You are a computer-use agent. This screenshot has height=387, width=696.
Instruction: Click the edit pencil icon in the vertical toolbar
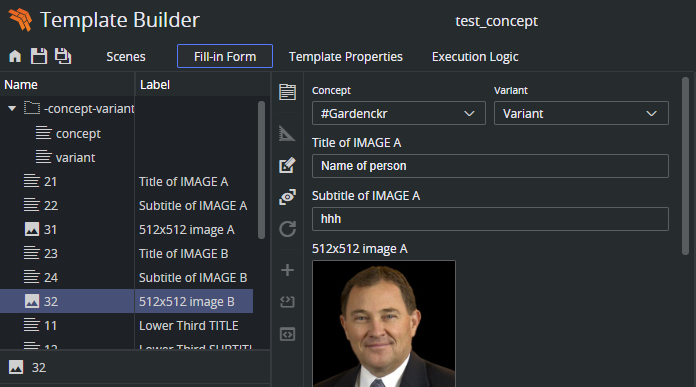[x=287, y=165]
